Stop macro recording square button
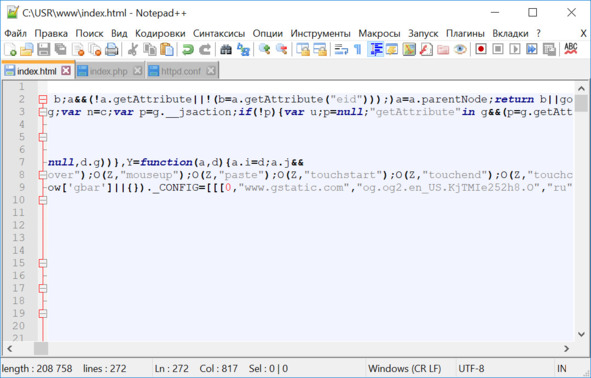Image resolution: width=591 pixels, height=378 pixels. [x=498, y=49]
